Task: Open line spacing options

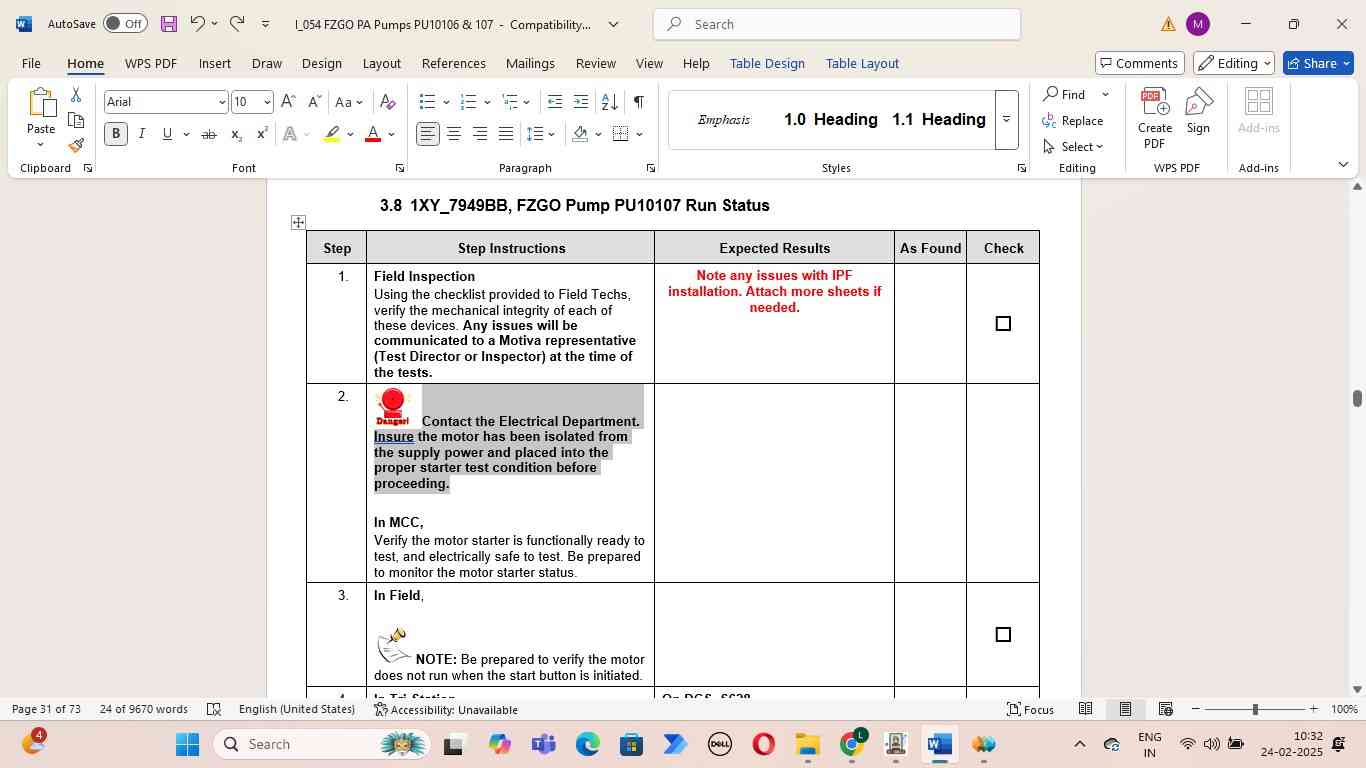Action: pyautogui.click(x=540, y=134)
